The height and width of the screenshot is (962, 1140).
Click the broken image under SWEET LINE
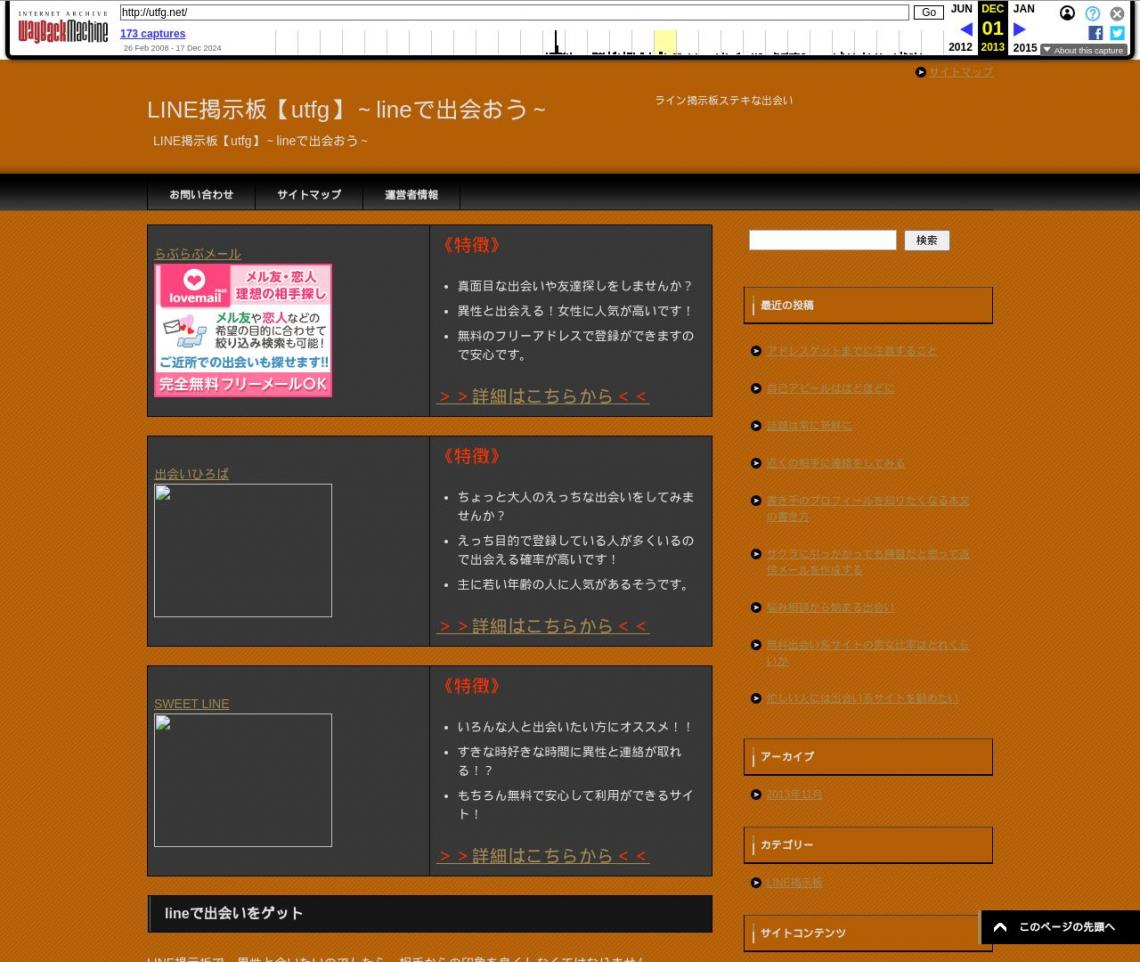[x=243, y=780]
